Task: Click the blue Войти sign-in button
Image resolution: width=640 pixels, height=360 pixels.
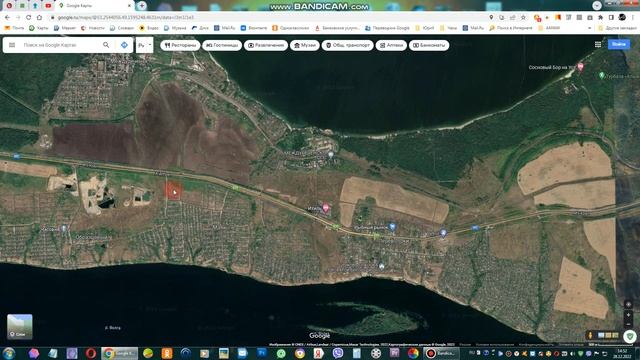Action: click(x=619, y=44)
